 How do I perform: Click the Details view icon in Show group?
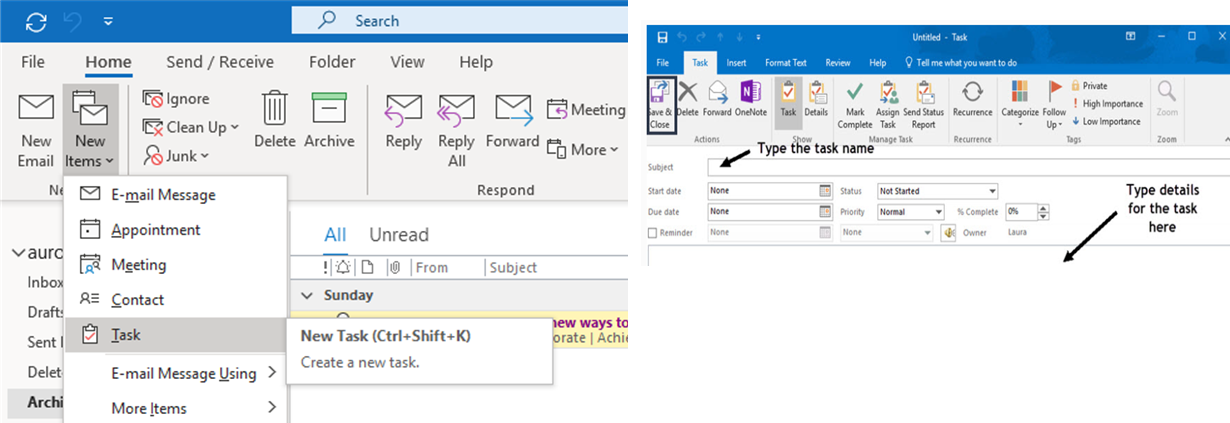(x=817, y=92)
